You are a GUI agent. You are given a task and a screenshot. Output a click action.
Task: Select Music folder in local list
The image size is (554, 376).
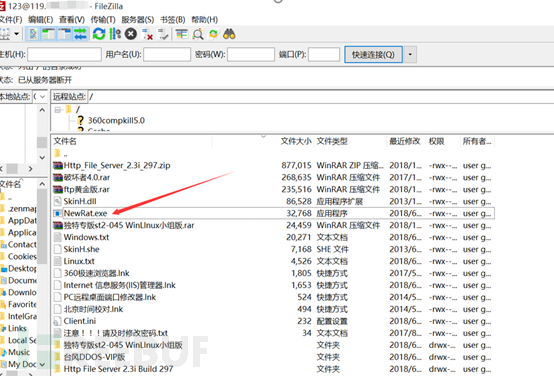click(x=19, y=352)
